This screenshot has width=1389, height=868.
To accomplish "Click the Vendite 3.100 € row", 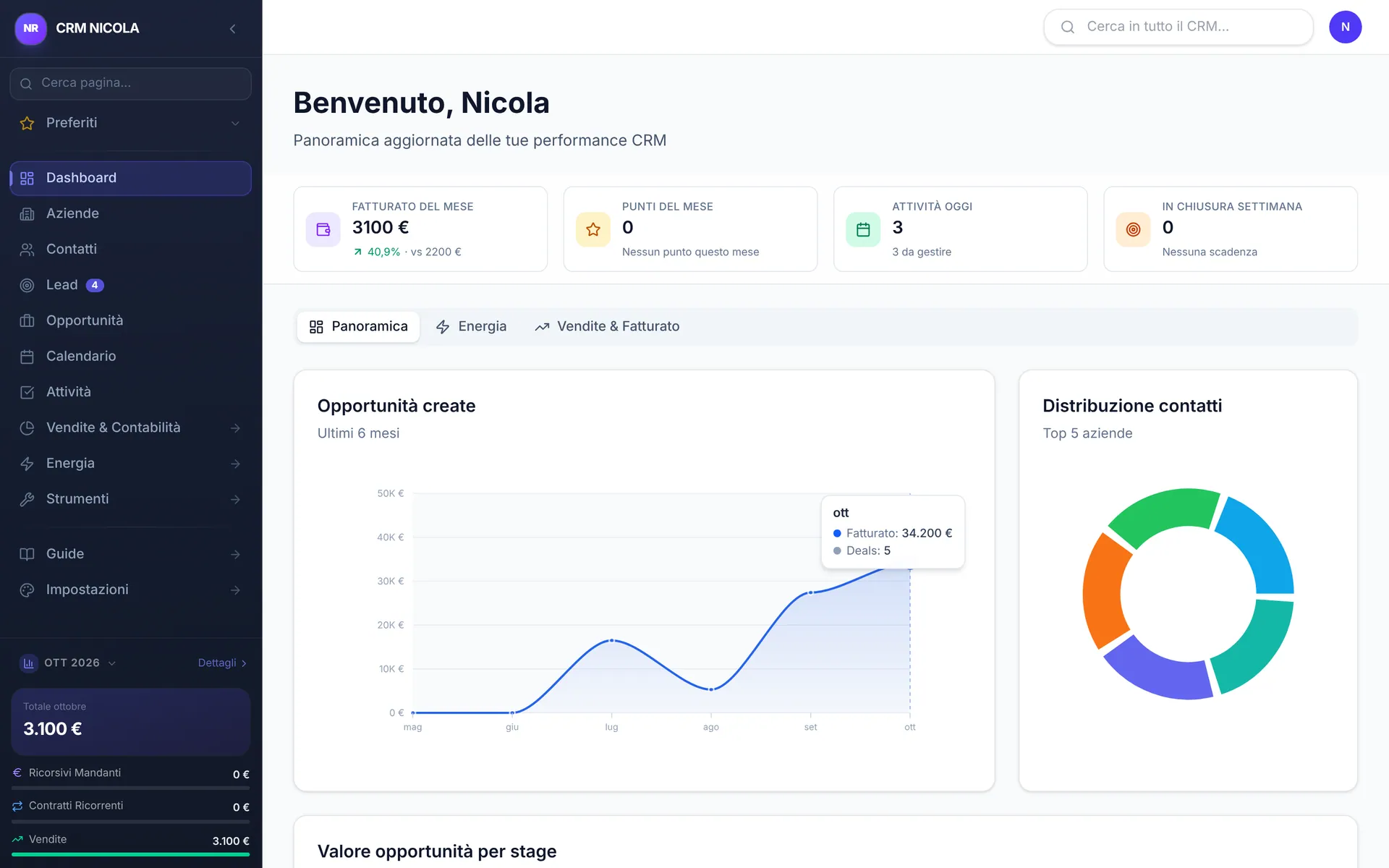I will (x=131, y=840).
